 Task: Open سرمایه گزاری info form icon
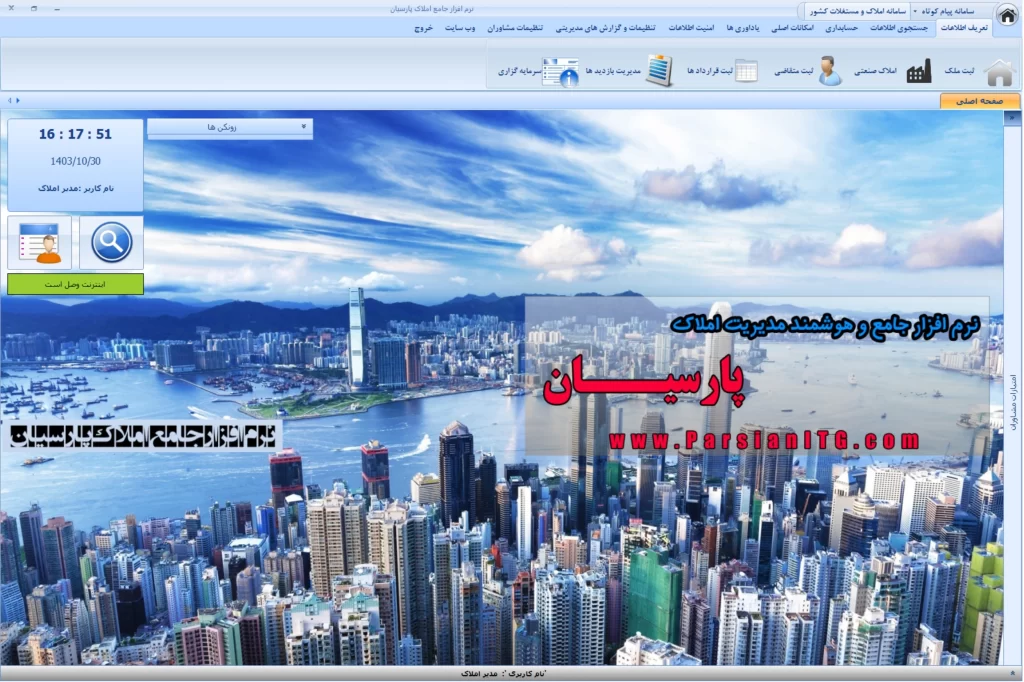561,72
